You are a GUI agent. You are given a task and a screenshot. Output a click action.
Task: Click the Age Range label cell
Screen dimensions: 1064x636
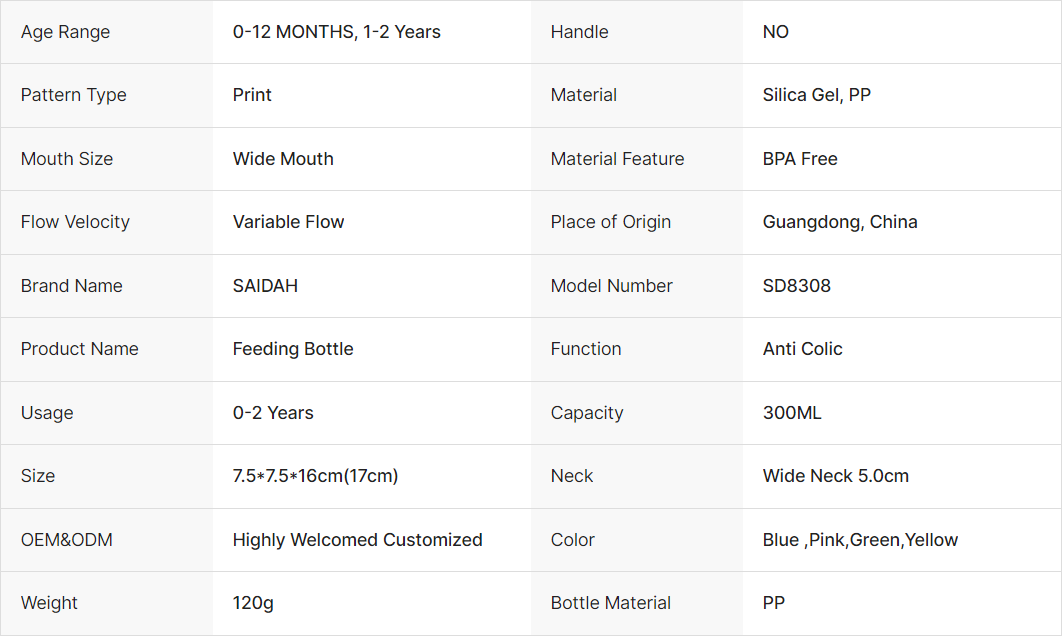pos(66,32)
